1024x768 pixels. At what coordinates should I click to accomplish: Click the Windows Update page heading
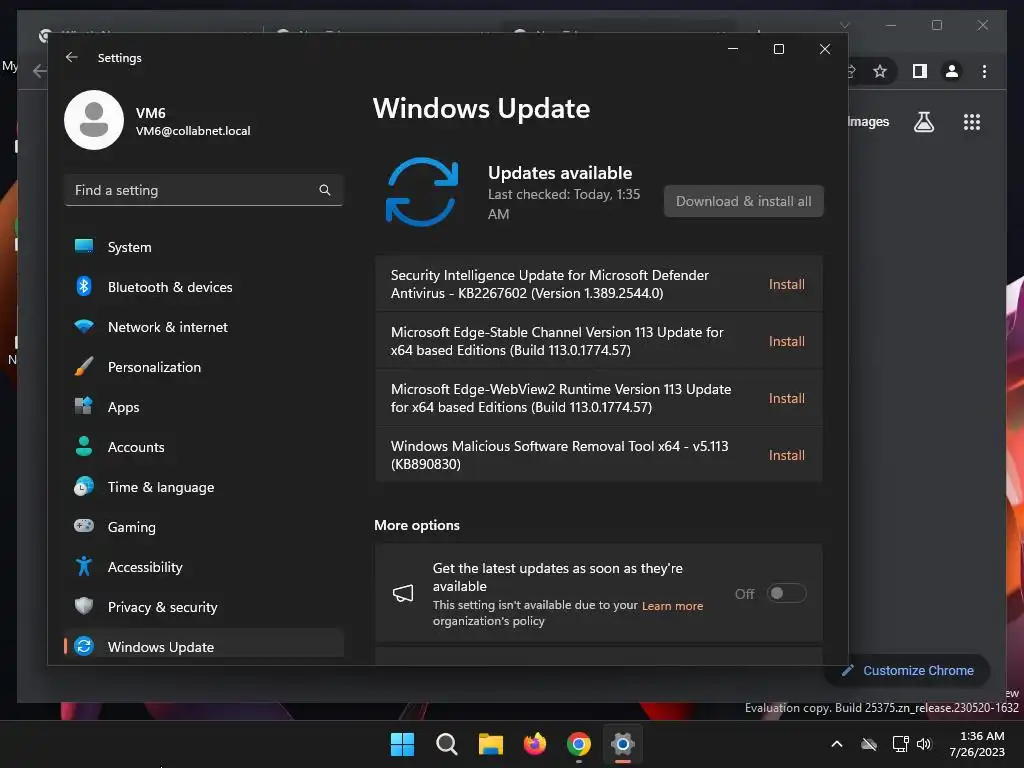coord(481,108)
